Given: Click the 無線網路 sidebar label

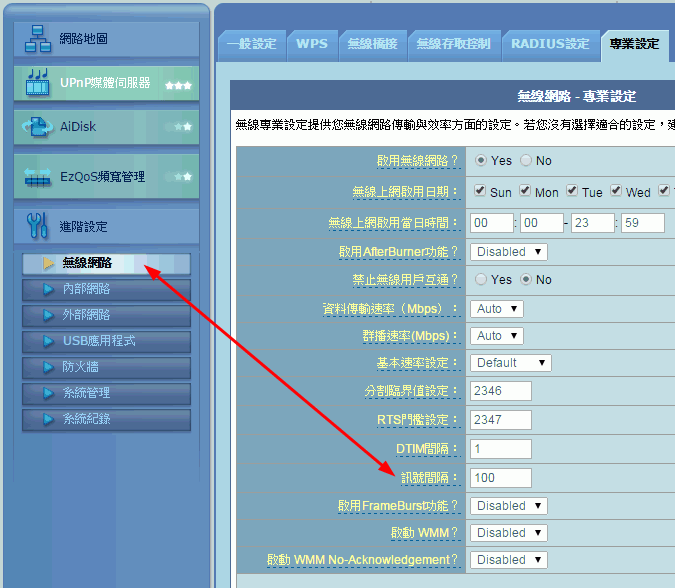Looking at the screenshot, I should click(x=87, y=263).
